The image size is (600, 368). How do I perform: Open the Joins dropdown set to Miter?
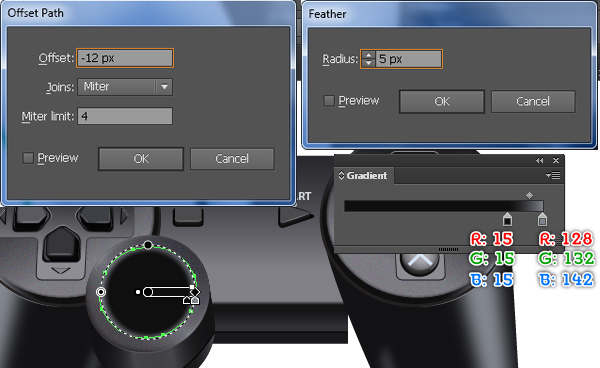125,87
